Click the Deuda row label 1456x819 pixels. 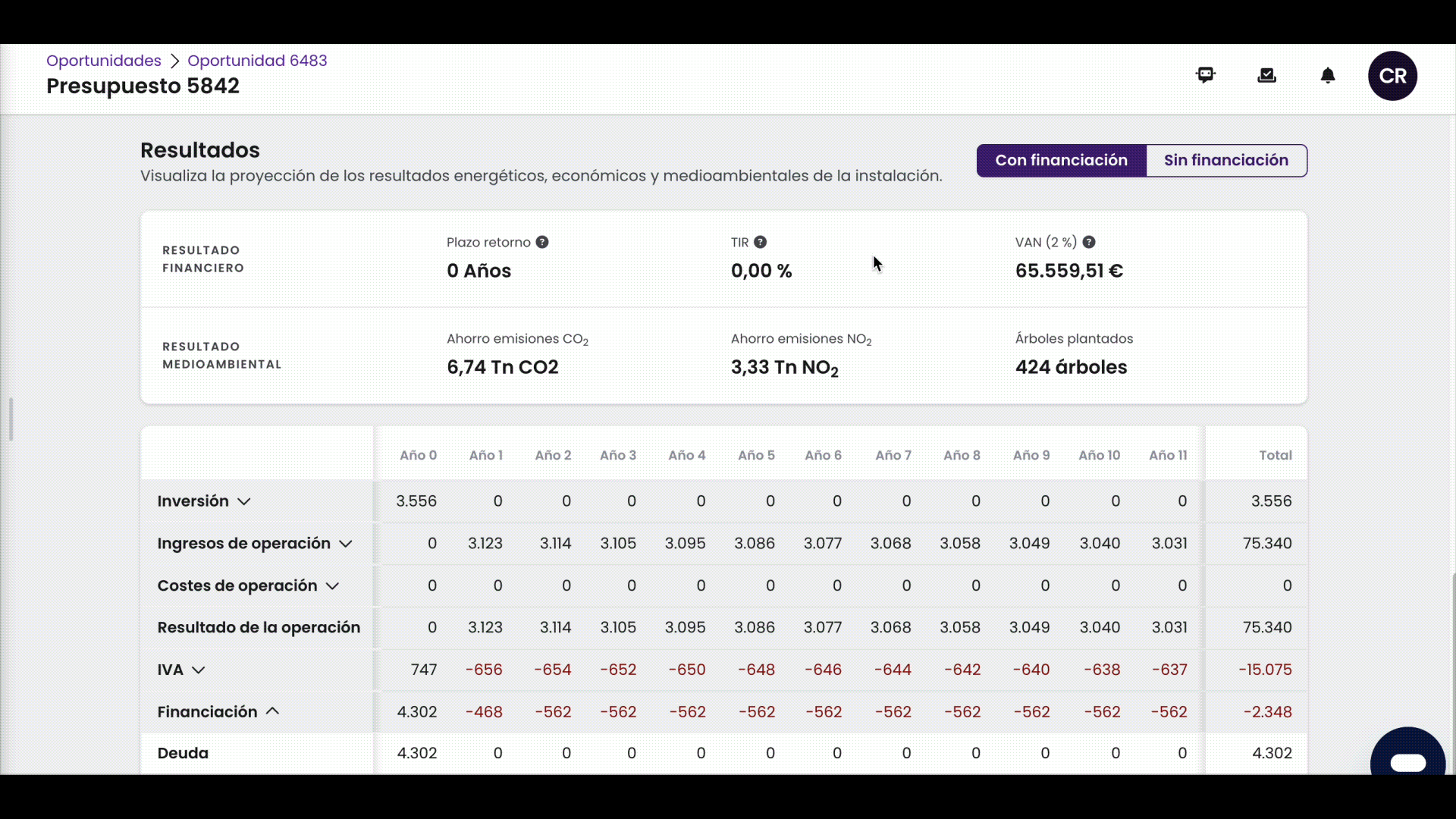pyautogui.click(x=183, y=754)
